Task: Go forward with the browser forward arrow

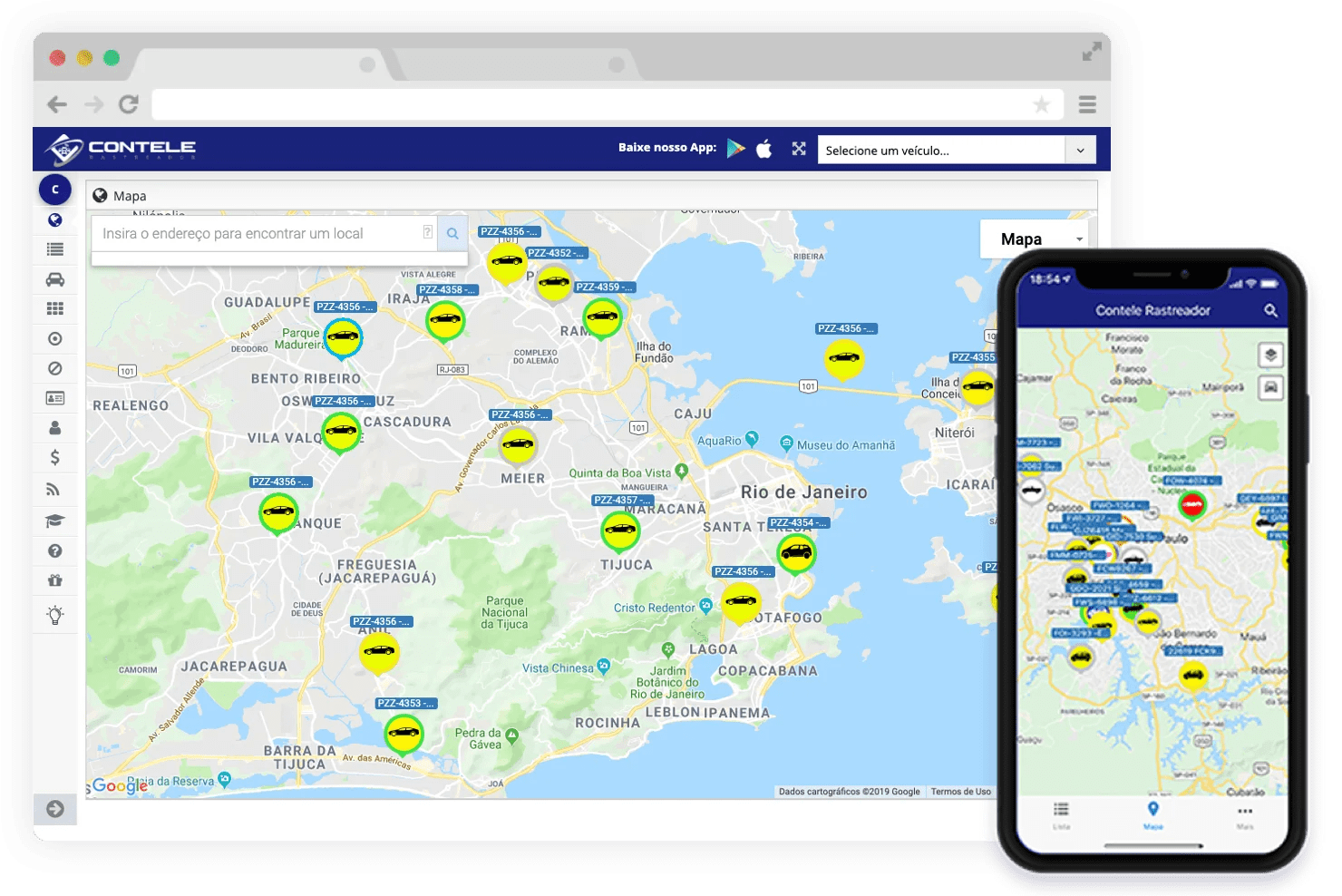Action: pos(93,104)
